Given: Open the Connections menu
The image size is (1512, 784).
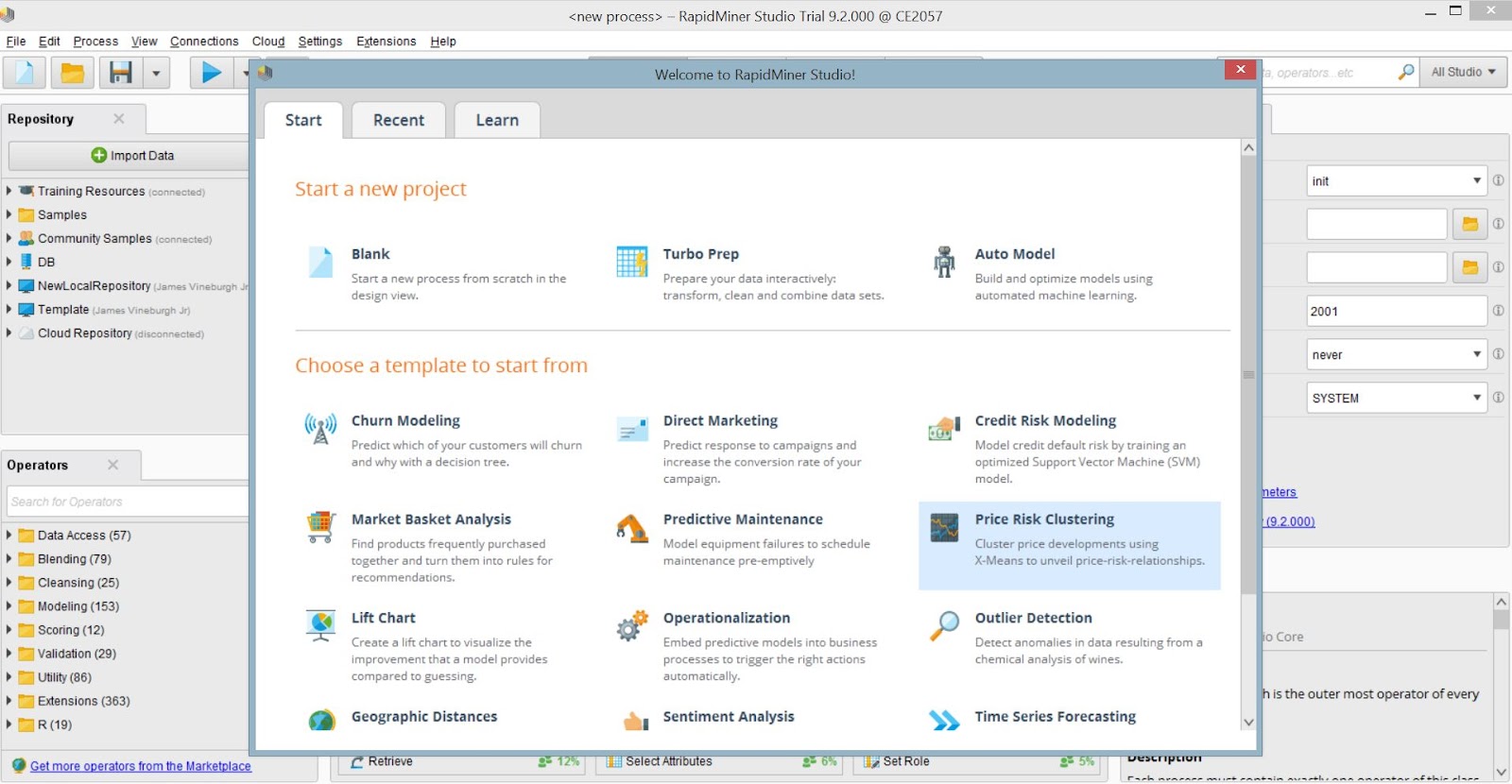Looking at the screenshot, I should click(204, 41).
